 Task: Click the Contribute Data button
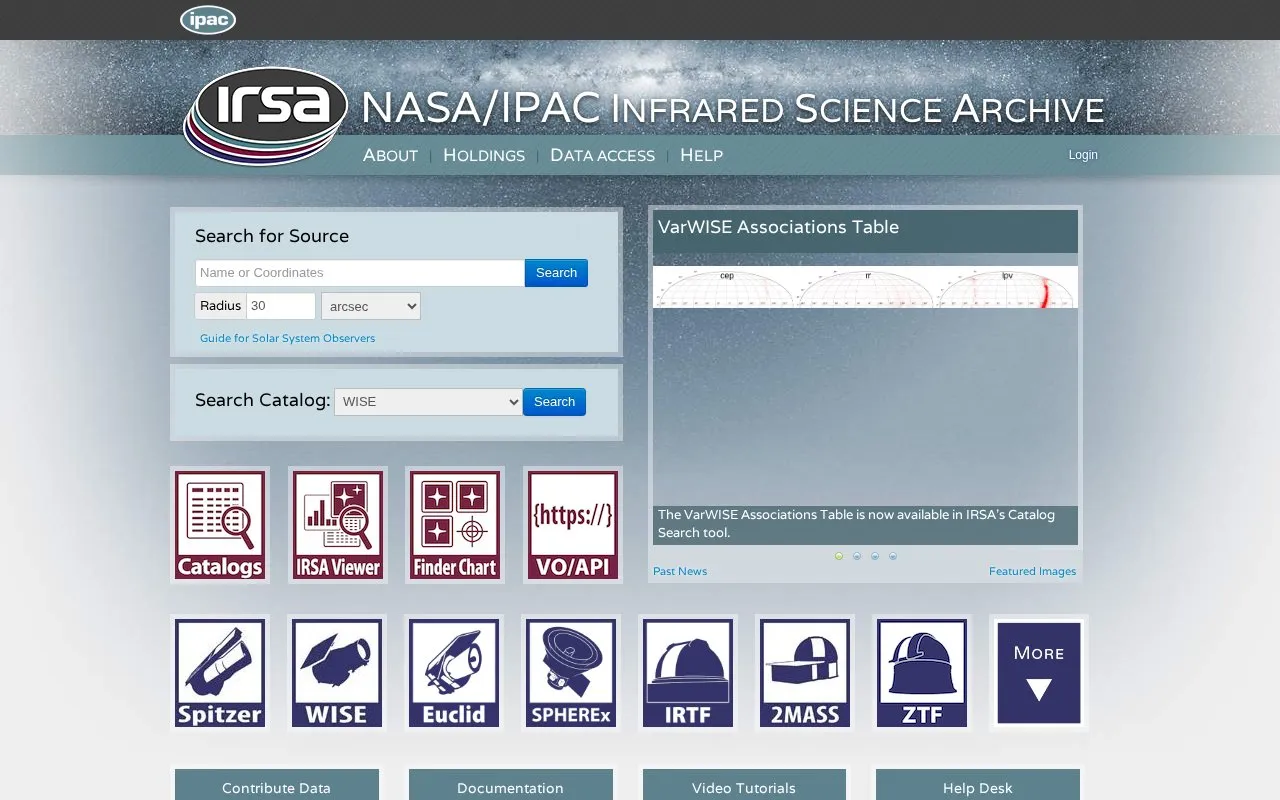[x=277, y=785]
